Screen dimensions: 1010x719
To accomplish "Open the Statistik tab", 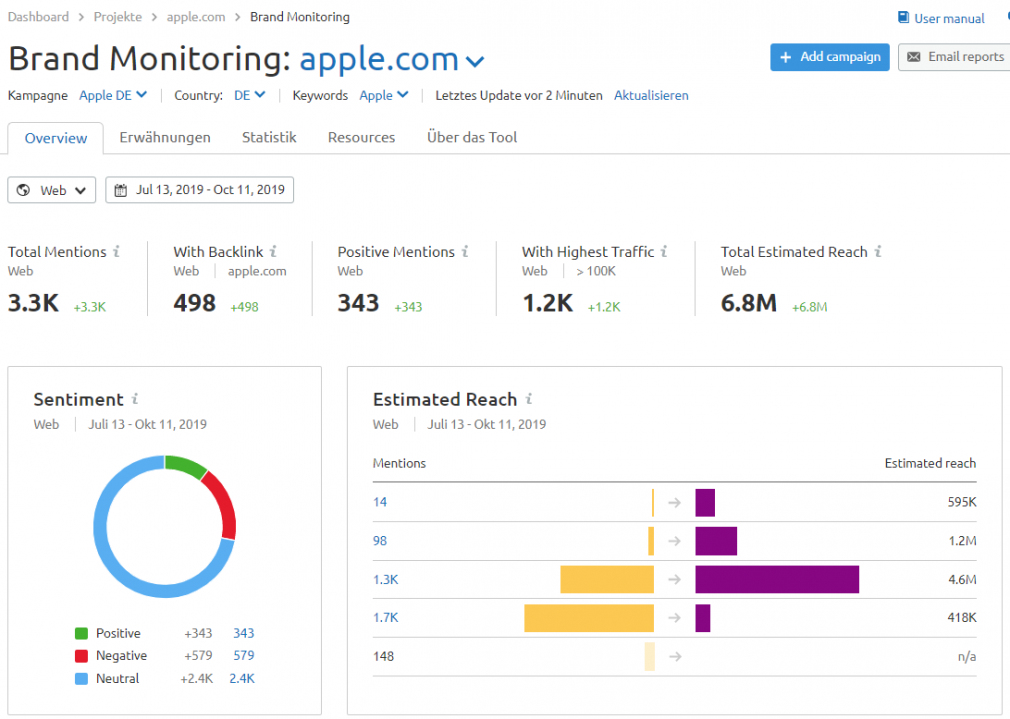I will 269,137.
